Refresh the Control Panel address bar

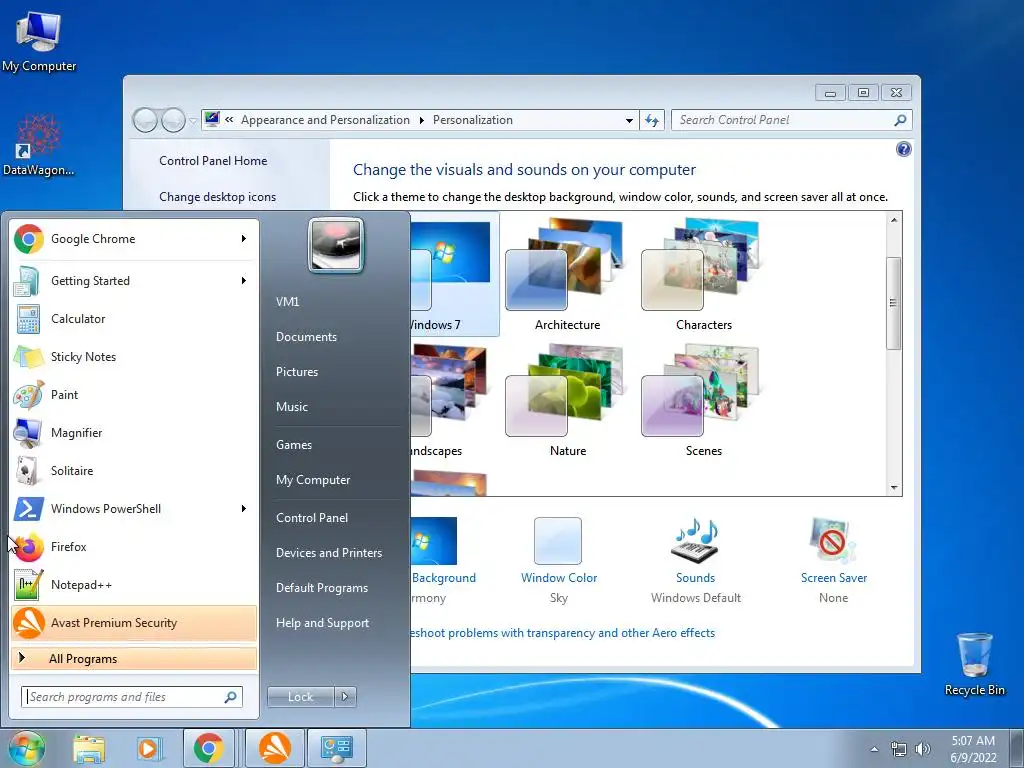click(652, 120)
